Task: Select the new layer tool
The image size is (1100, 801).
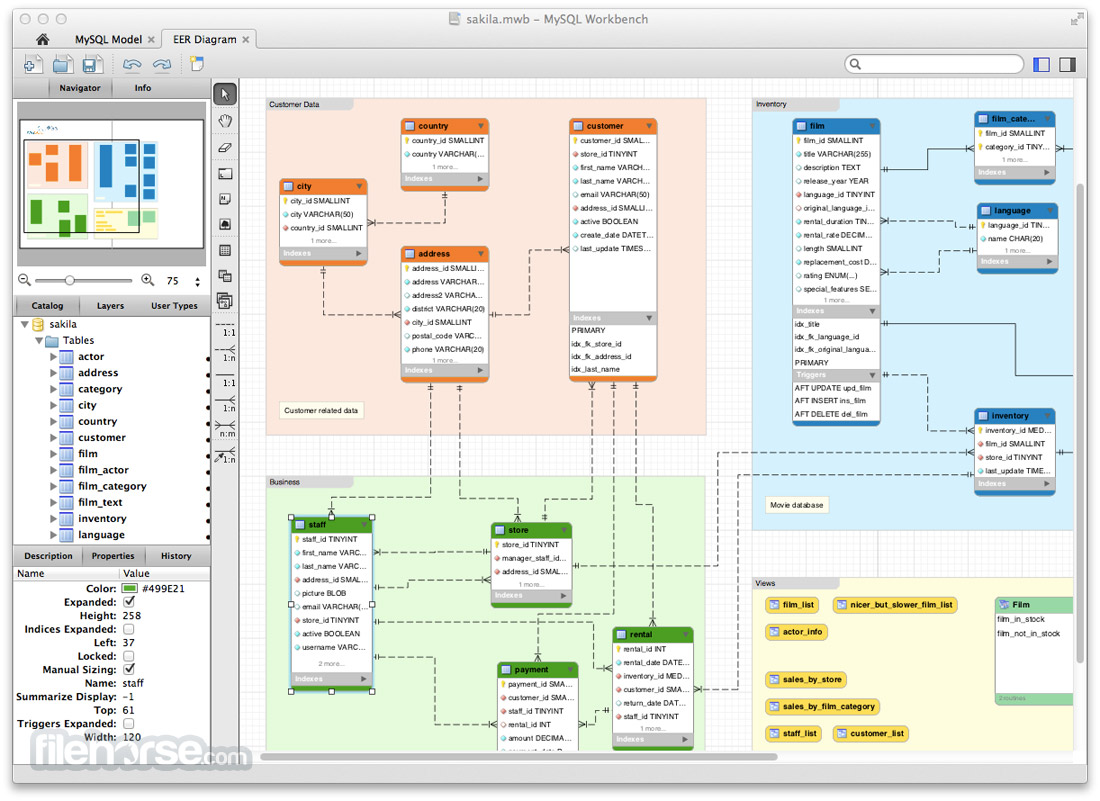Action: pyautogui.click(x=224, y=173)
